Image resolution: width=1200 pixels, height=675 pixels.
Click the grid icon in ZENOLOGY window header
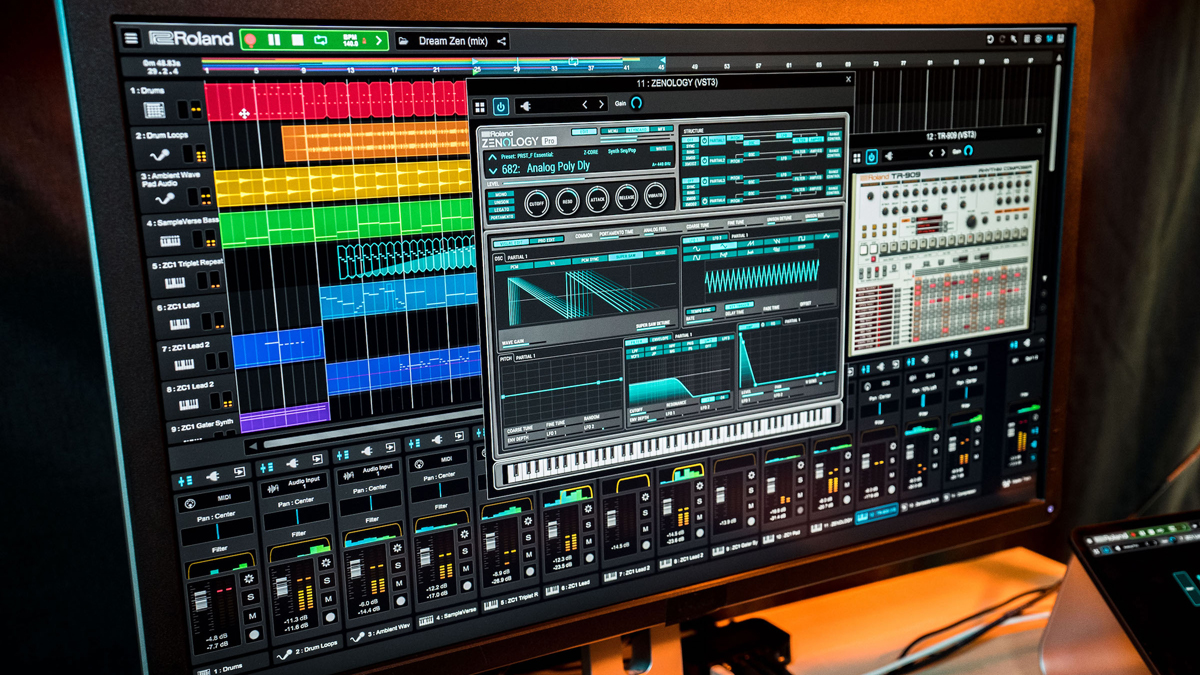tap(480, 107)
